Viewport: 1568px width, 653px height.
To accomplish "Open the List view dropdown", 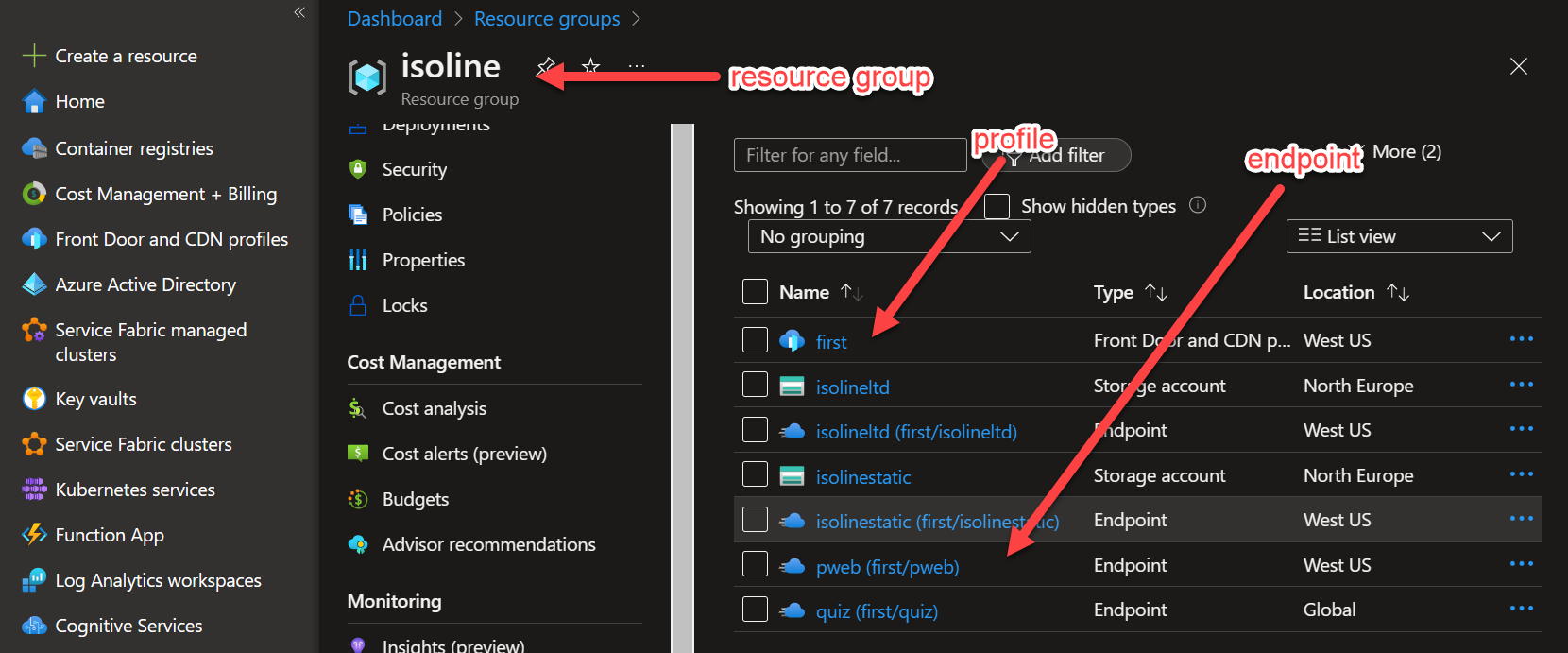I will 1399,236.
